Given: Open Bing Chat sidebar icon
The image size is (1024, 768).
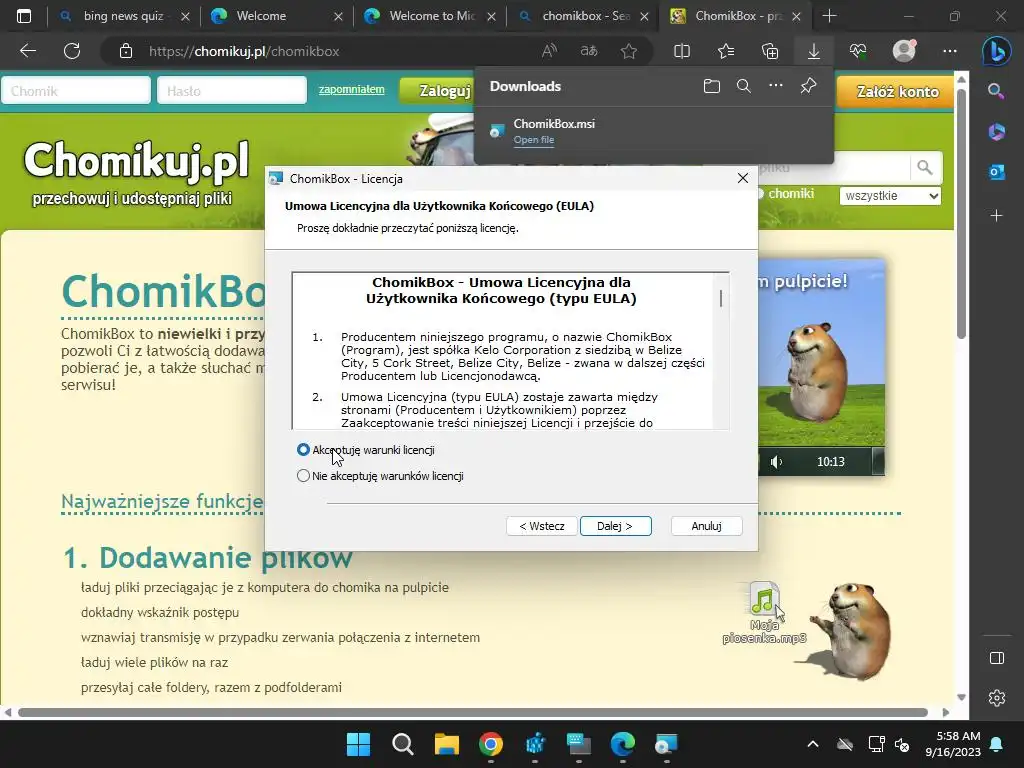Looking at the screenshot, I should [997, 52].
